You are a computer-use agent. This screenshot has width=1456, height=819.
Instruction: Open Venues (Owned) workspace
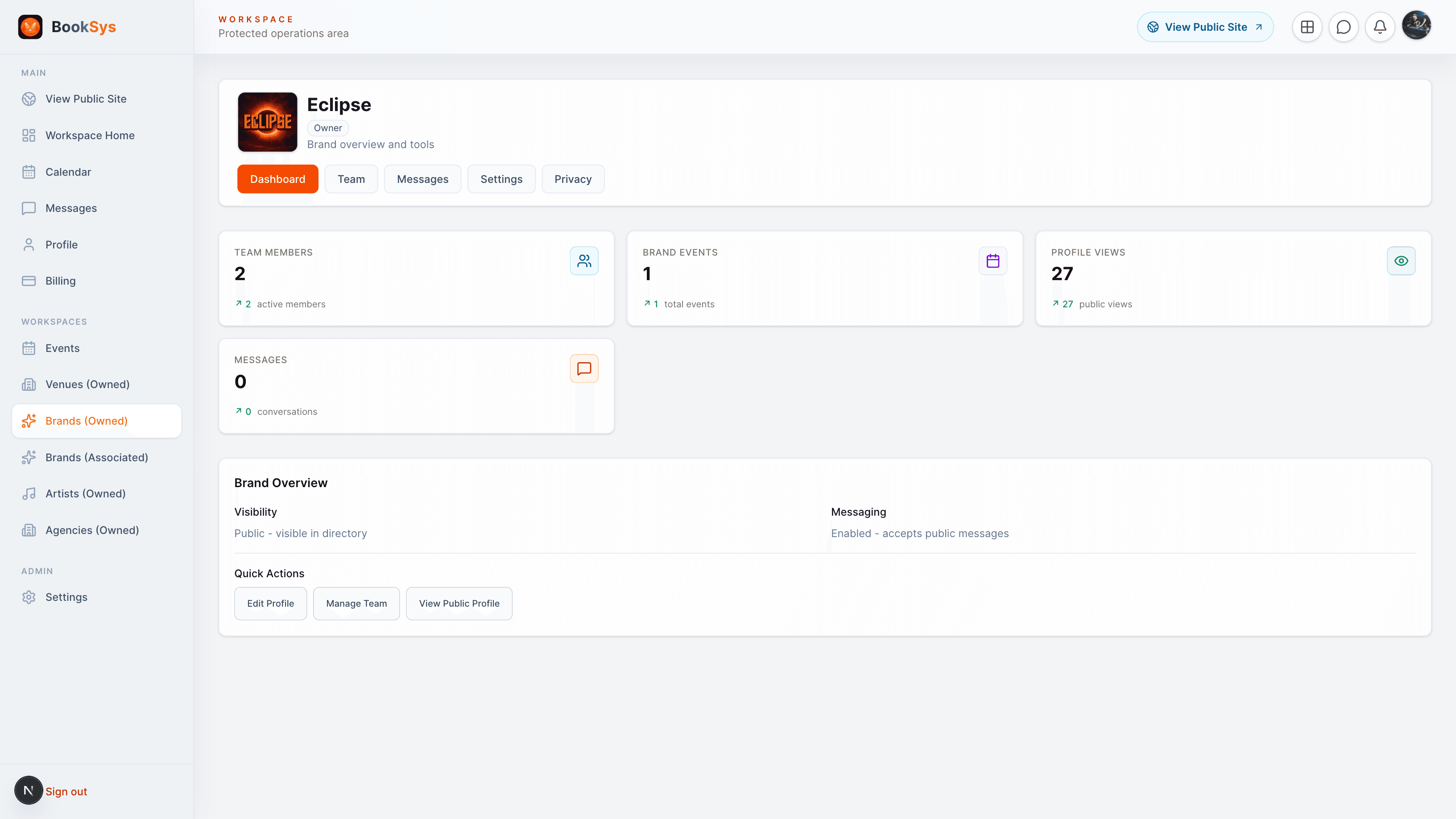coord(96,385)
